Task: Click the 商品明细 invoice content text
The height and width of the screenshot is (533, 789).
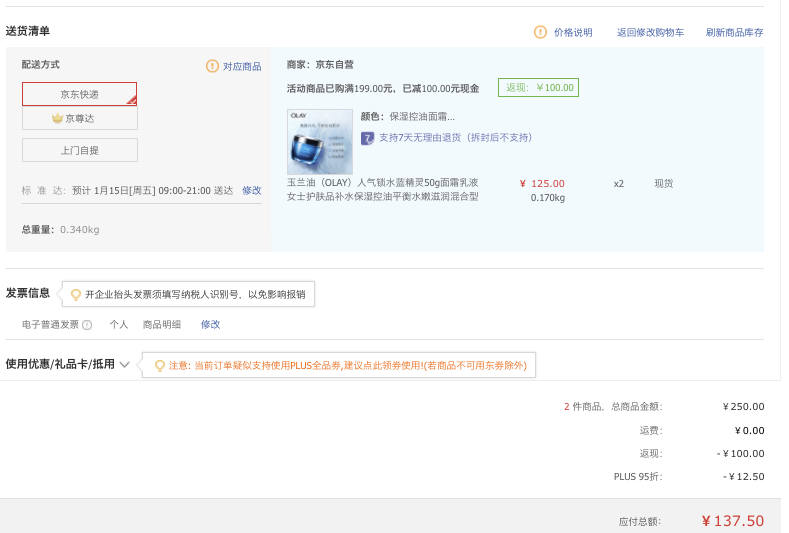Action: (x=162, y=325)
